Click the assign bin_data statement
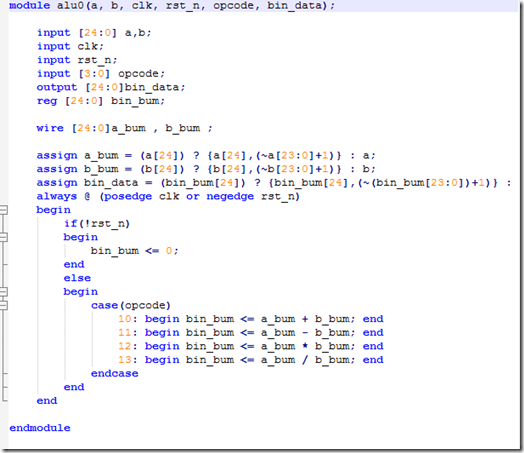The height and width of the screenshot is (453, 524). (274, 183)
